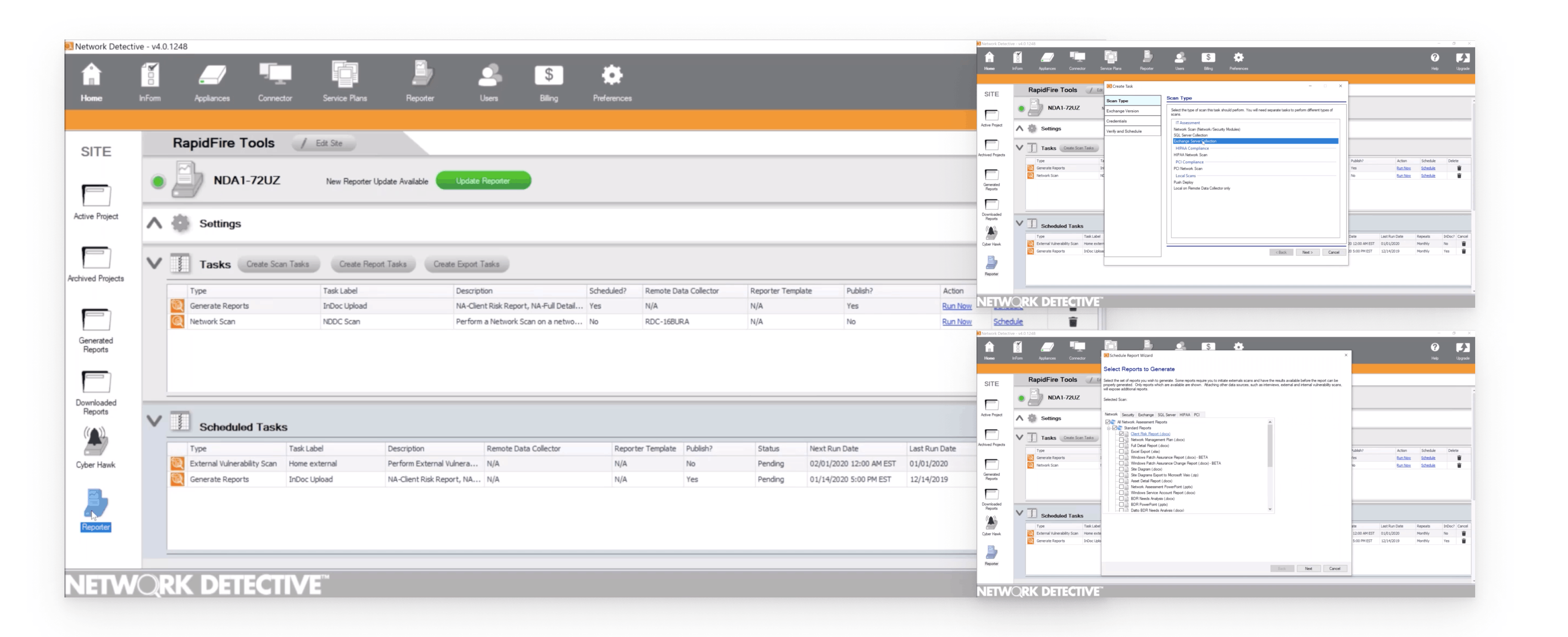Open Archived Projects in the sidebar
The height and width of the screenshot is (637, 1568).
[95, 263]
